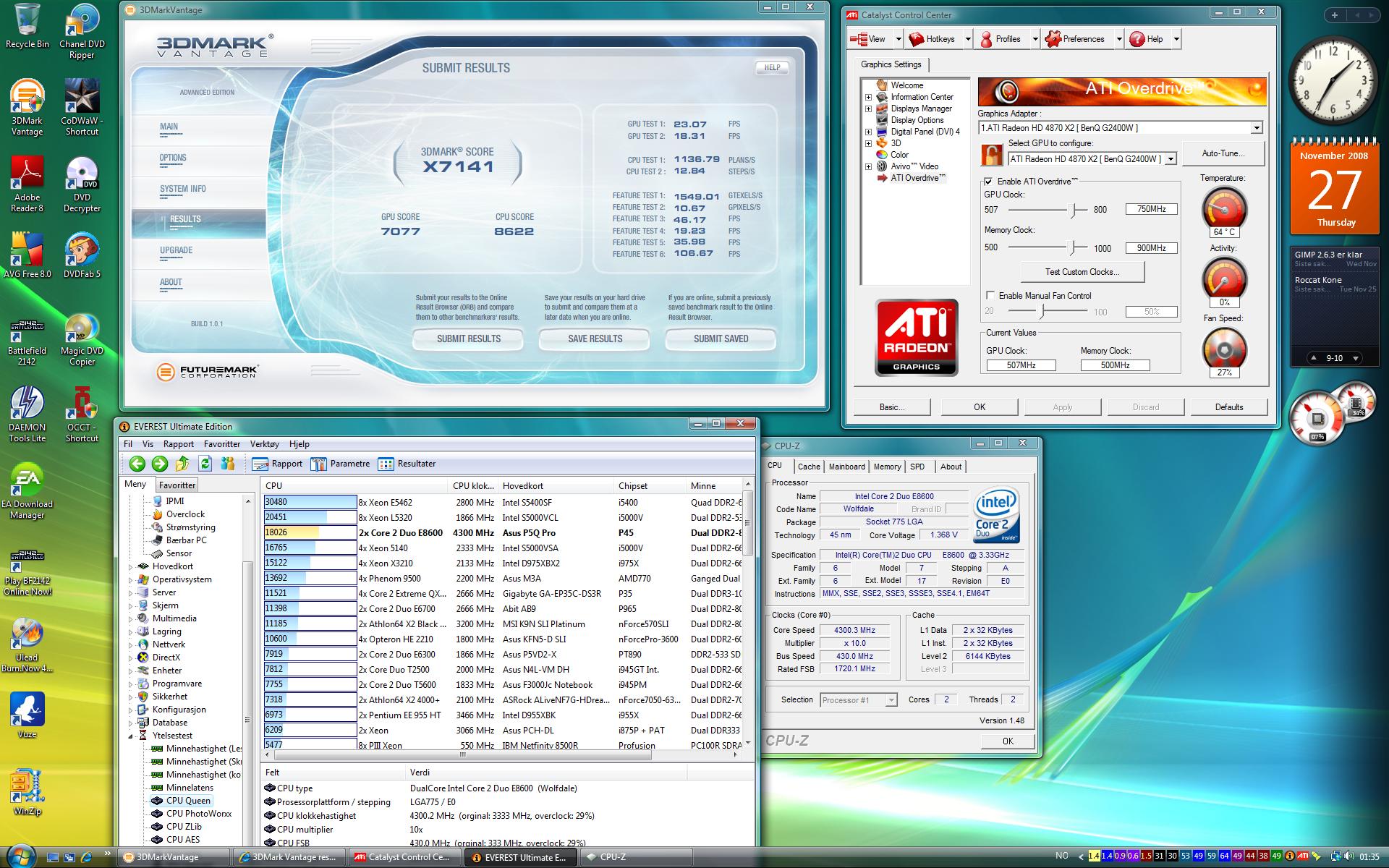The image size is (1389, 868).
Task: Open Verktøy menu in EVEREST
Action: (264, 444)
